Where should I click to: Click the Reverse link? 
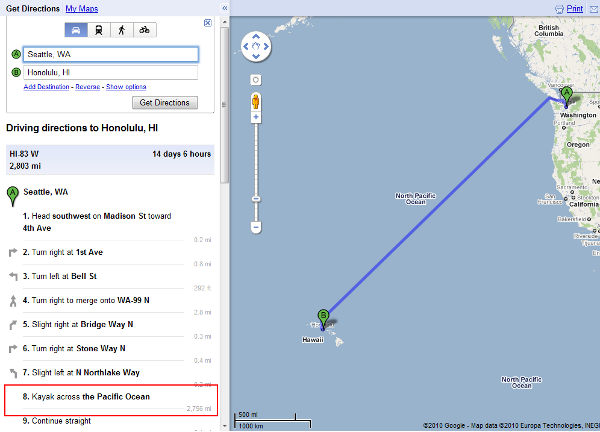(88, 87)
